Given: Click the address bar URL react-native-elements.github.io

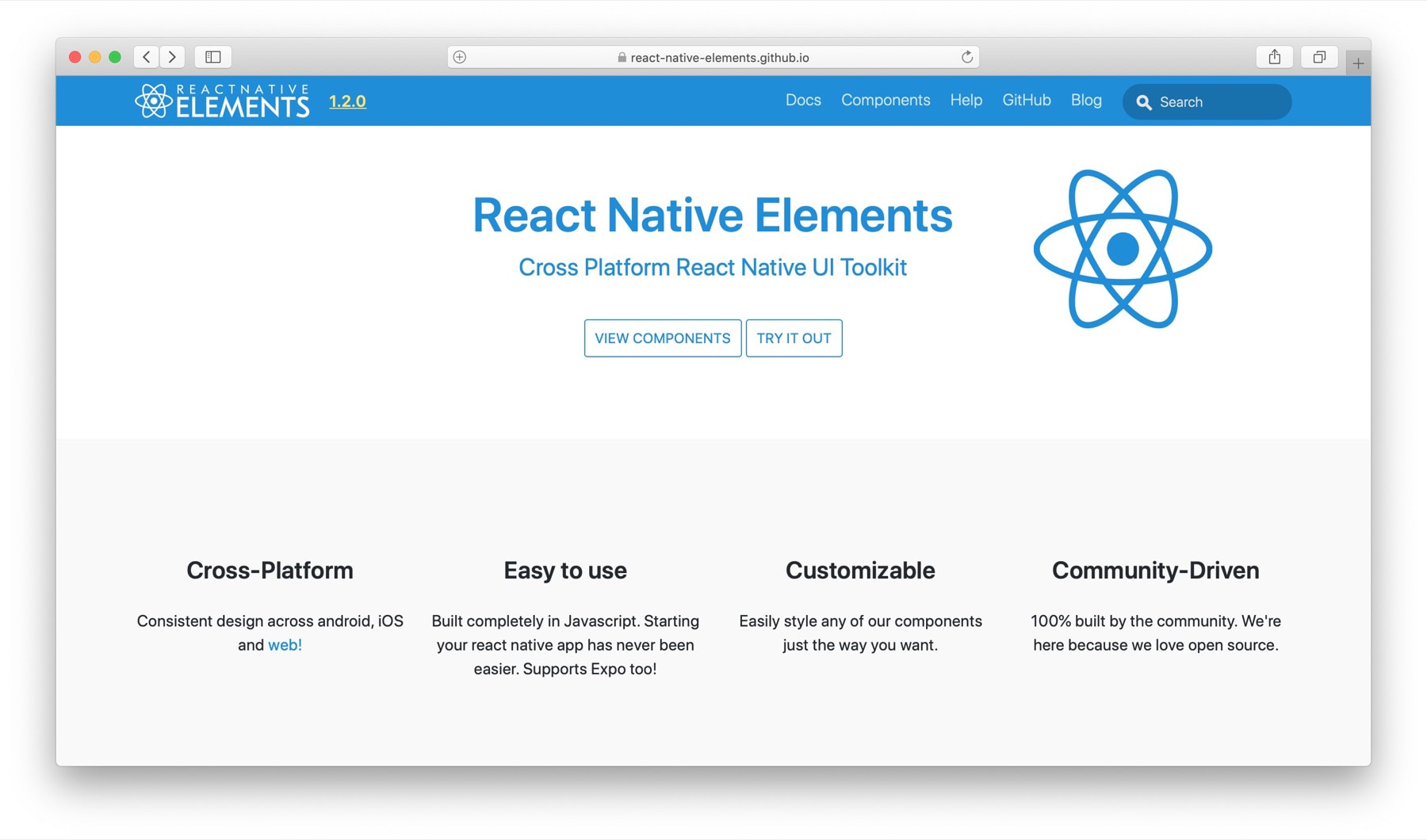Looking at the screenshot, I should [x=720, y=57].
